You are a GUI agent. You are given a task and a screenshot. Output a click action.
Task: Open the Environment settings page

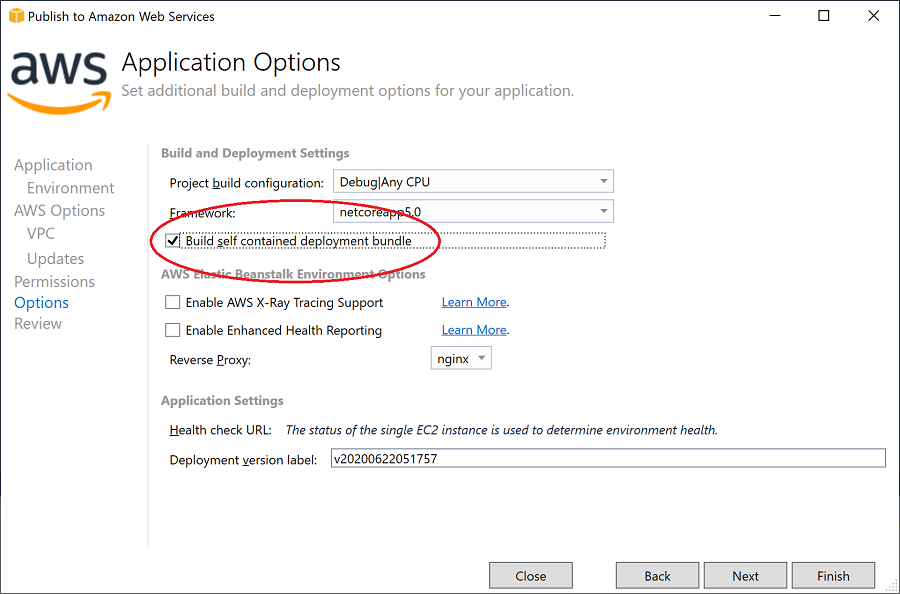tap(68, 187)
